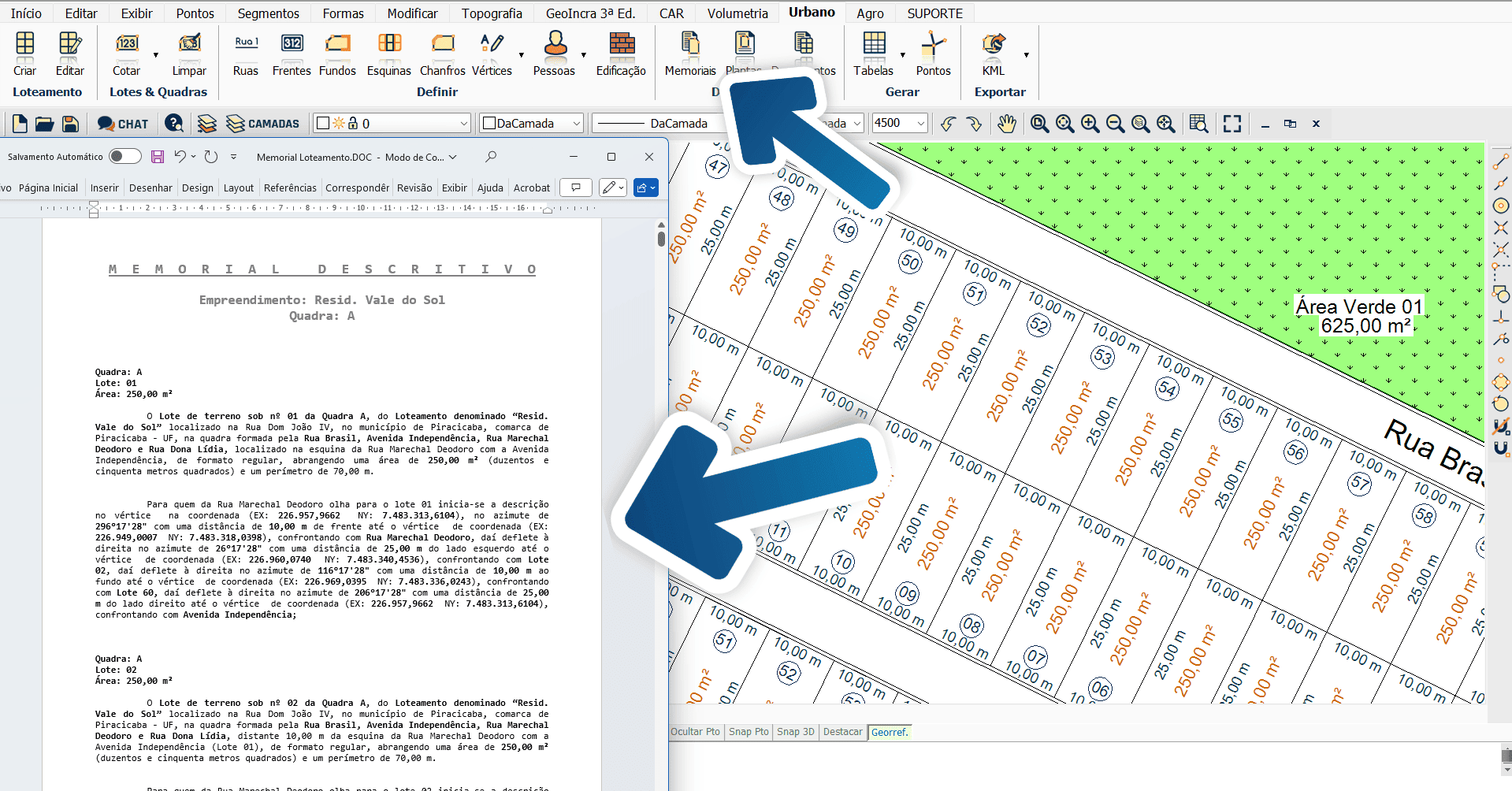
Task: Click the save floppy disk icon in CAD toolbar
Action: pos(70,124)
